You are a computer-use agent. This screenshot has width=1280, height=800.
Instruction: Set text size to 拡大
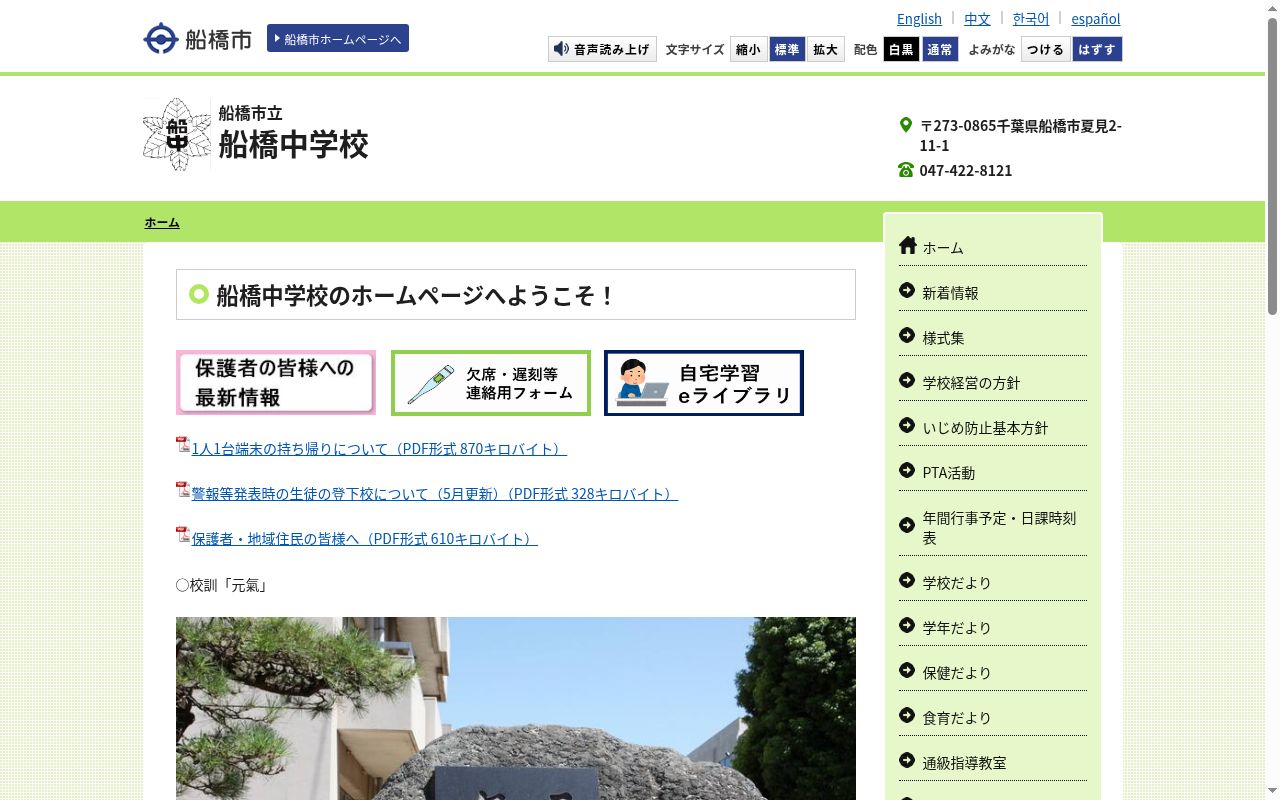(x=826, y=49)
